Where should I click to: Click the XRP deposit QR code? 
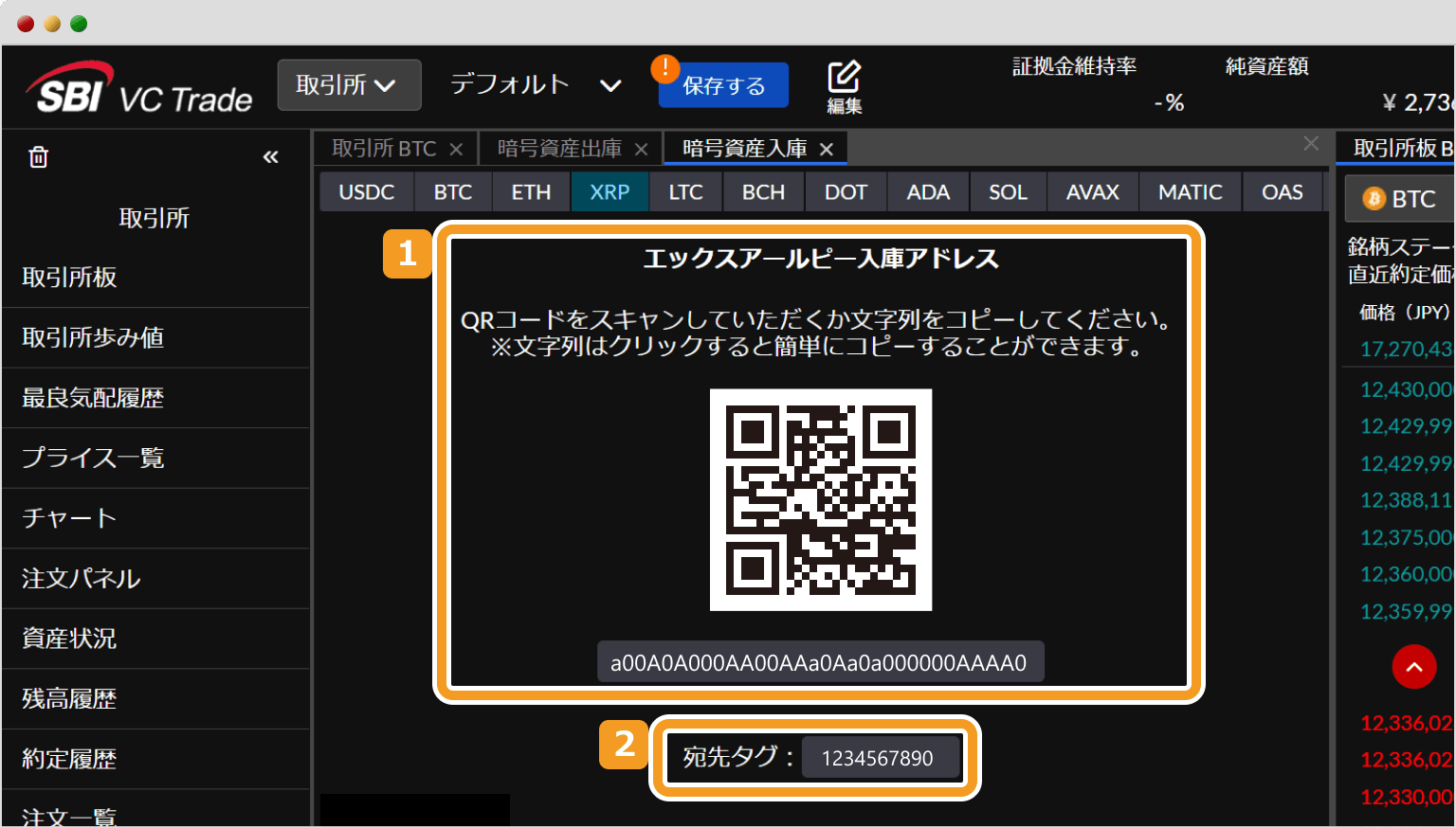821,500
